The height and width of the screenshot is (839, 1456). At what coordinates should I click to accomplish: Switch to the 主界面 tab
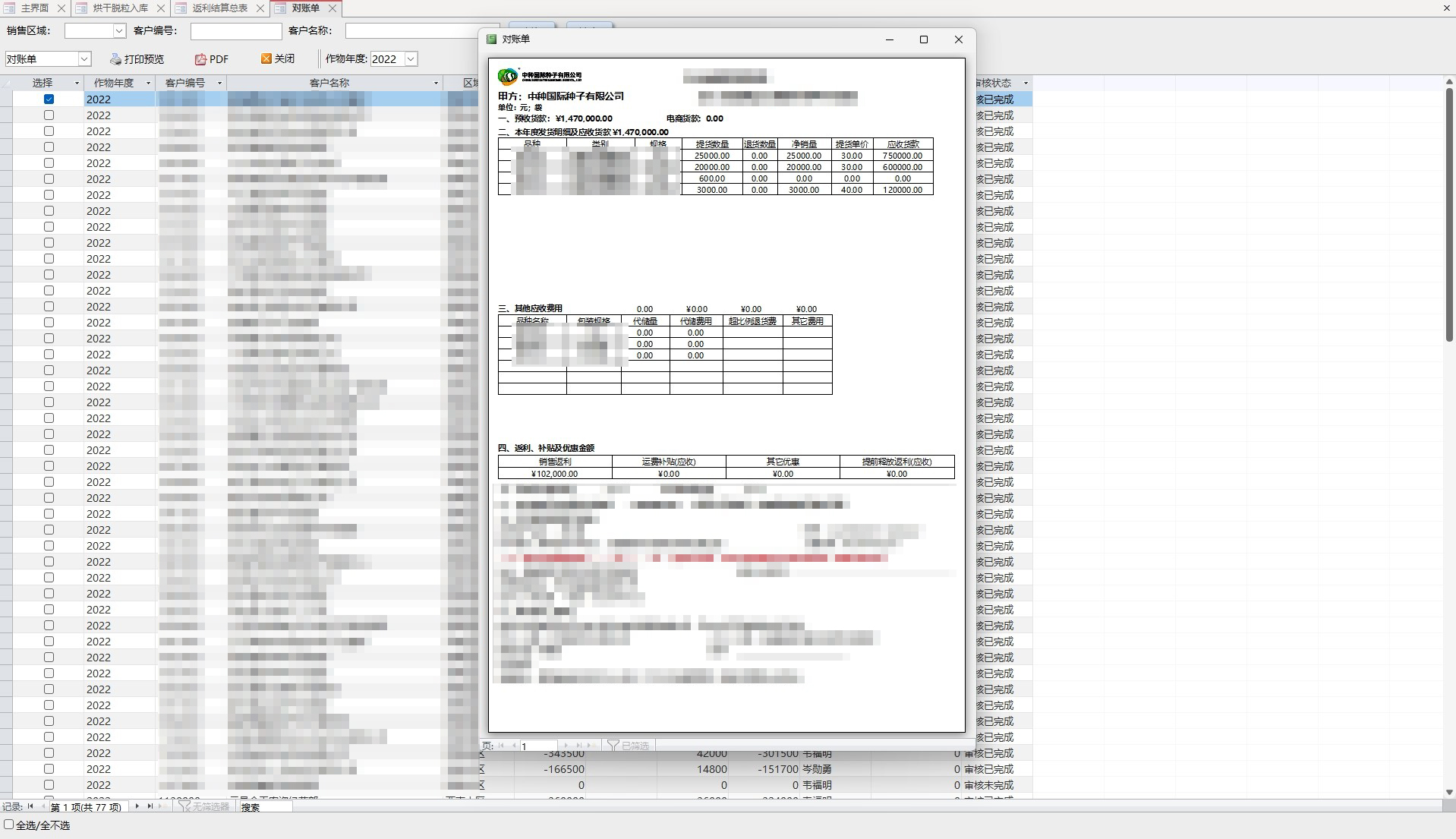tap(35, 8)
